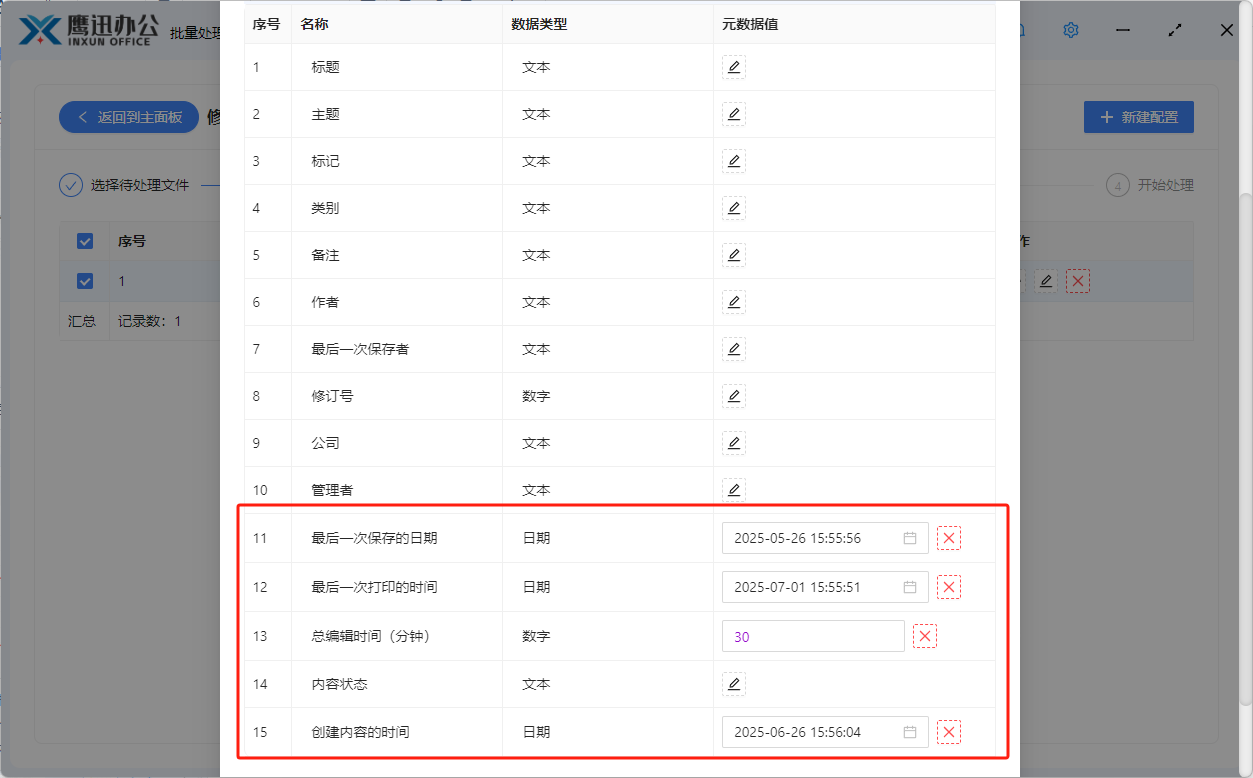Restore window size from title bar

[1176, 30]
